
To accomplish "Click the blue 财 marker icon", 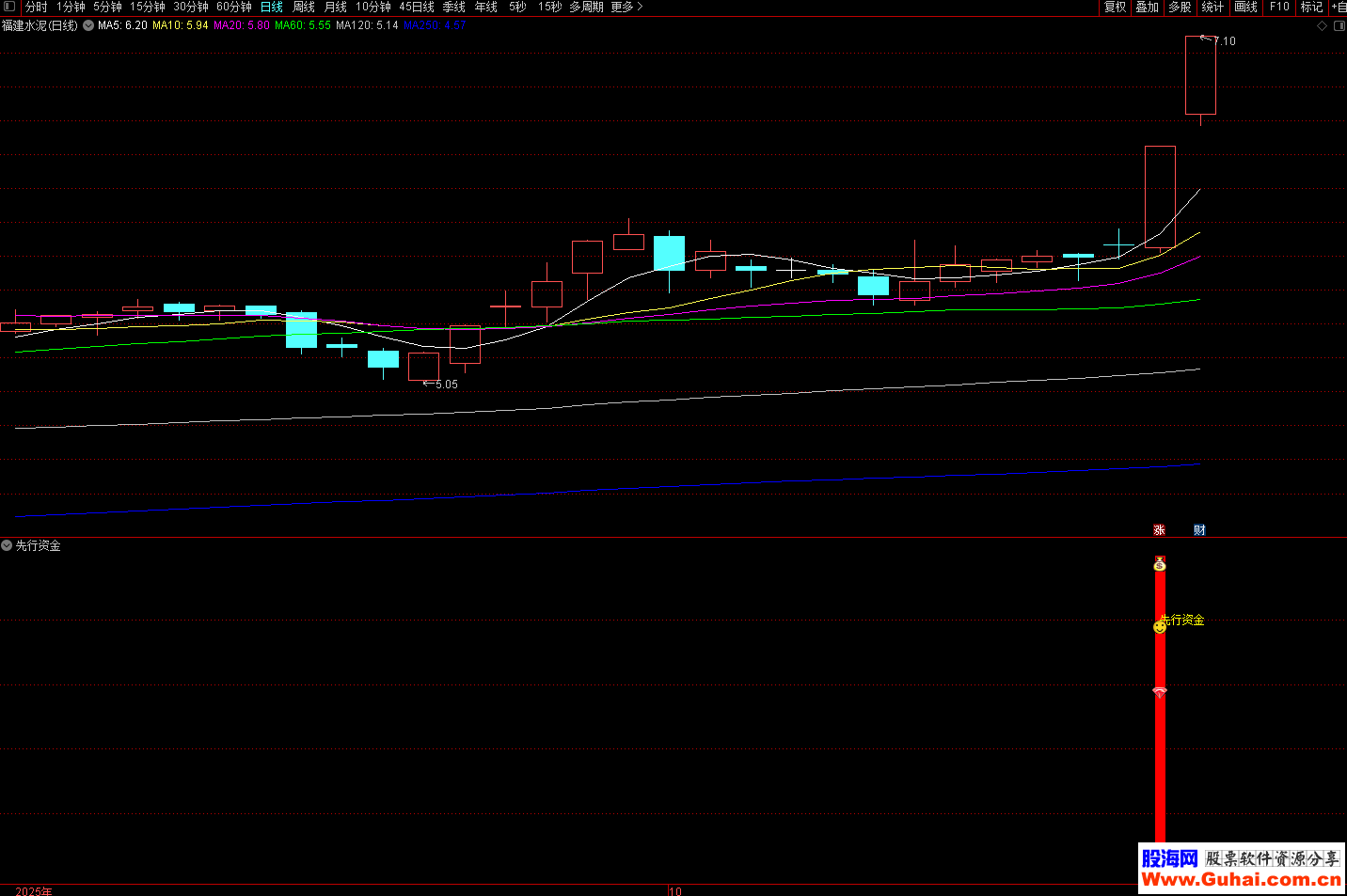I will pyautogui.click(x=1199, y=530).
